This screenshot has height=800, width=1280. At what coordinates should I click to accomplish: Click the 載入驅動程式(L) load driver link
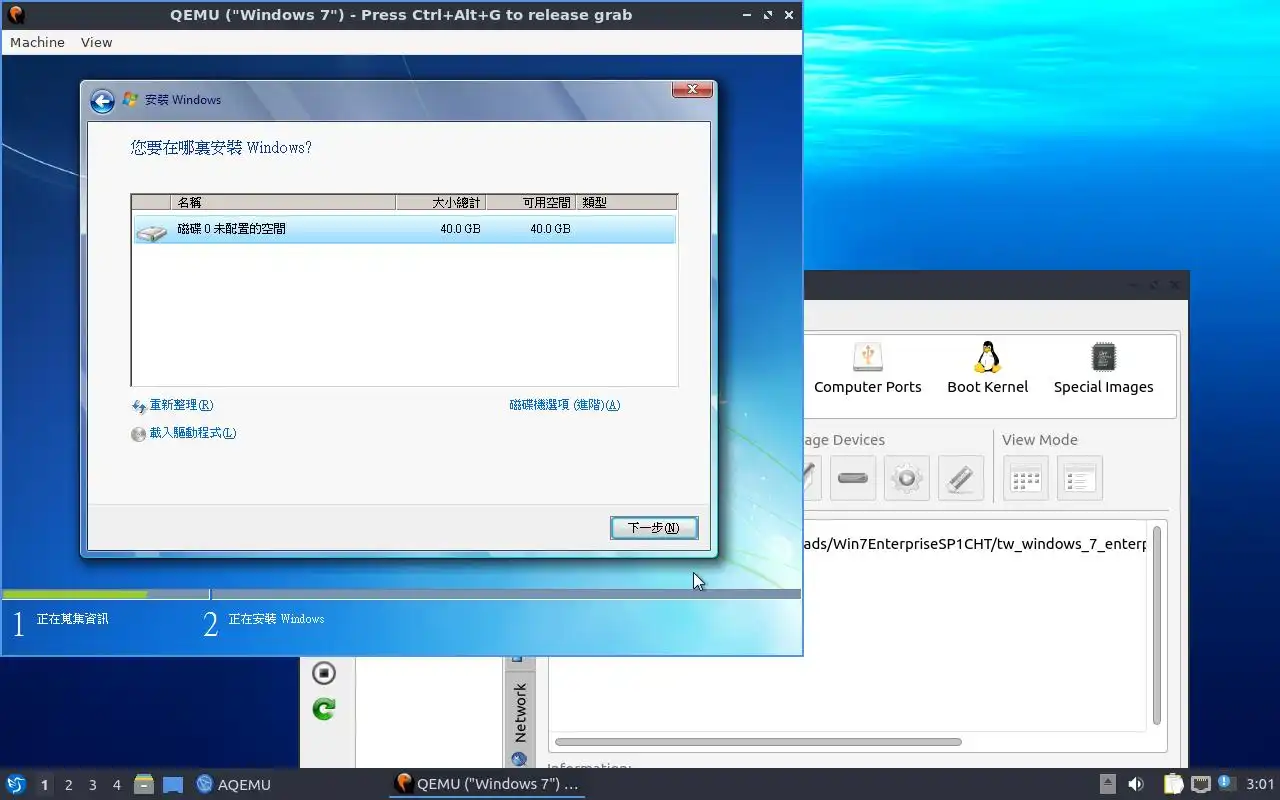click(x=193, y=433)
